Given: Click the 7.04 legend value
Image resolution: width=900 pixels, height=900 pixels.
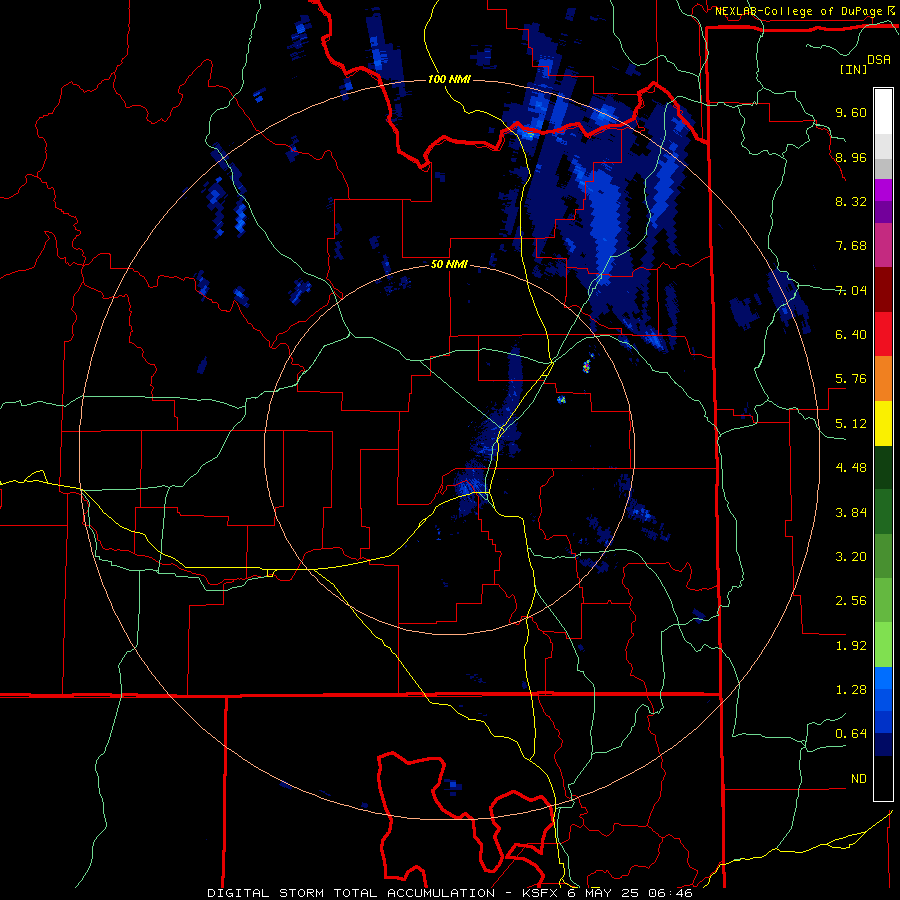Looking at the screenshot, I should (x=851, y=290).
